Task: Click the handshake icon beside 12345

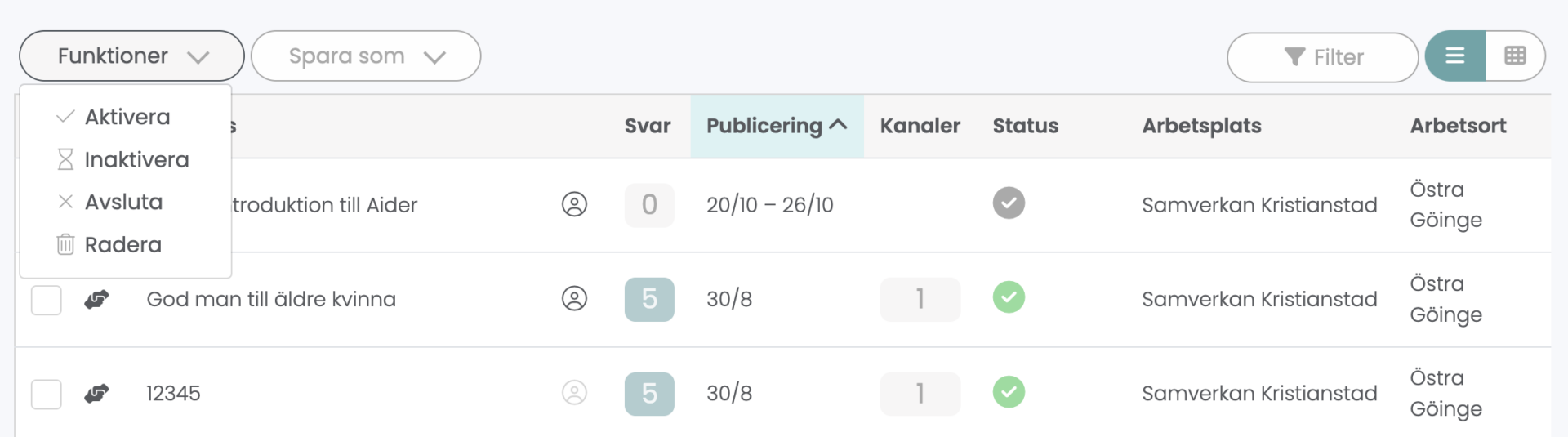Action: [x=96, y=394]
